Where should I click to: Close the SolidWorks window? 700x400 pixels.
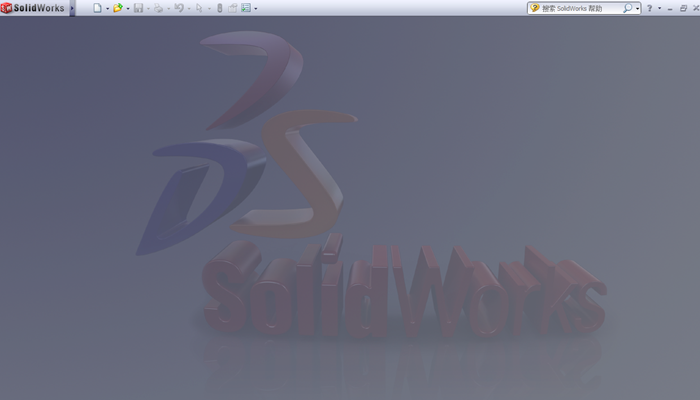(696, 8)
